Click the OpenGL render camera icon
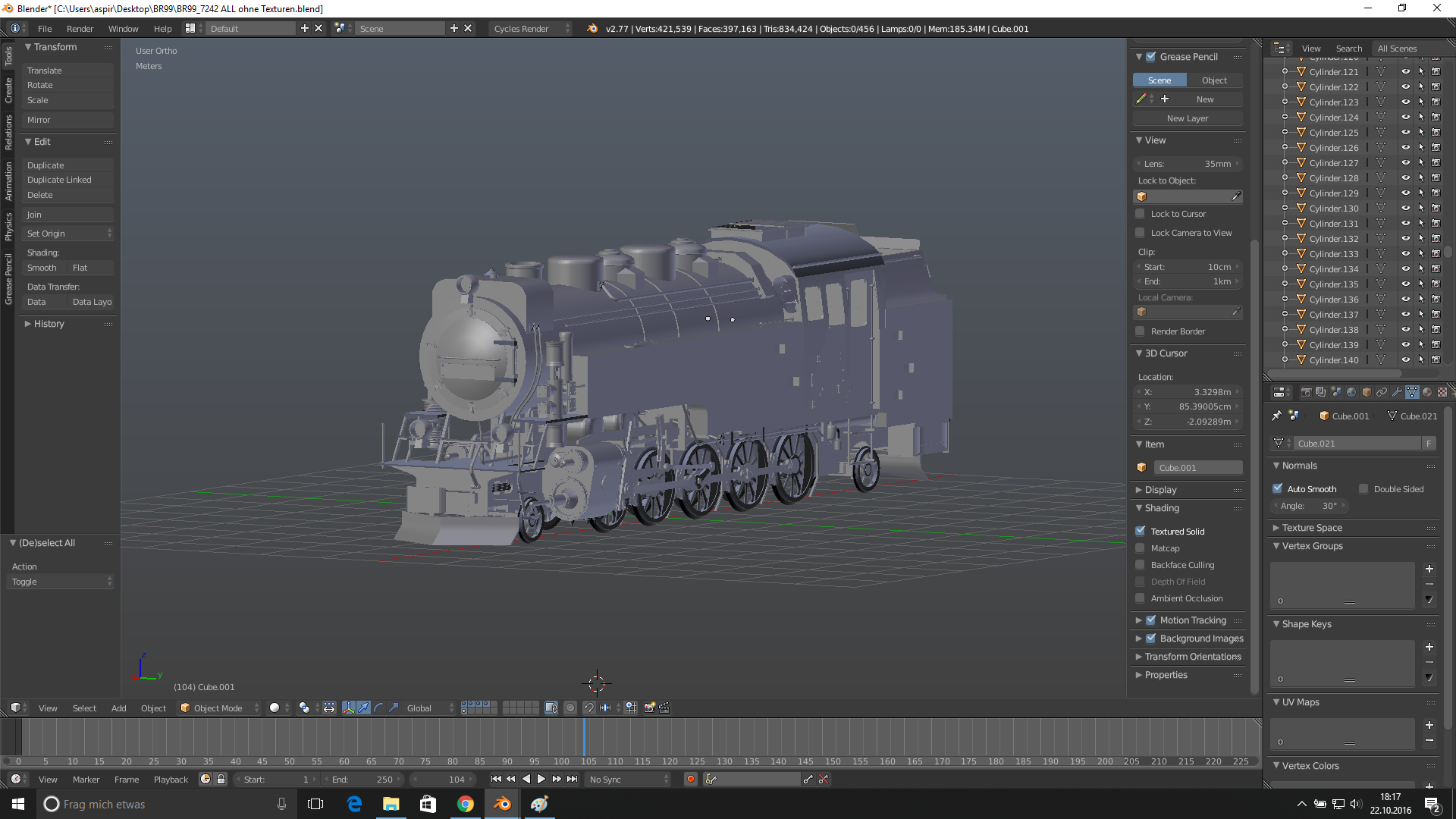 tap(649, 708)
